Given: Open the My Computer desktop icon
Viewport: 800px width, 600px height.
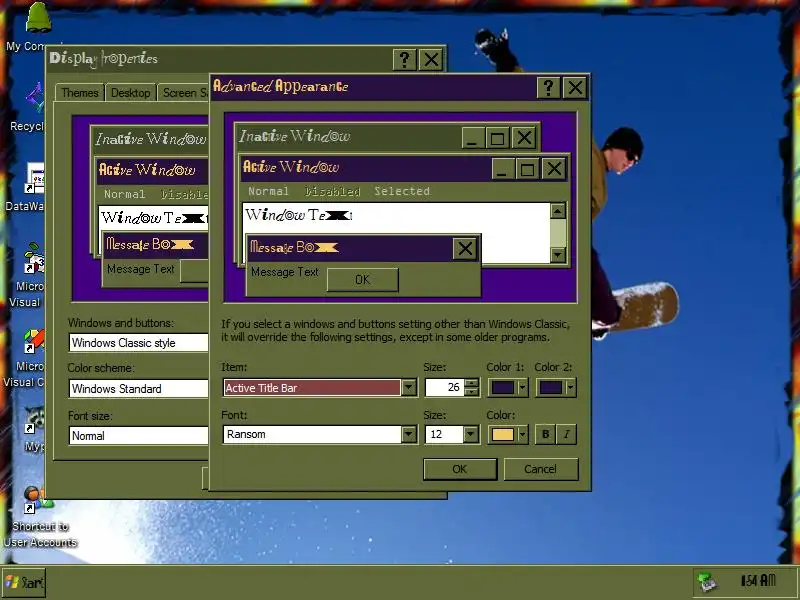Looking at the screenshot, I should click(x=37, y=18).
